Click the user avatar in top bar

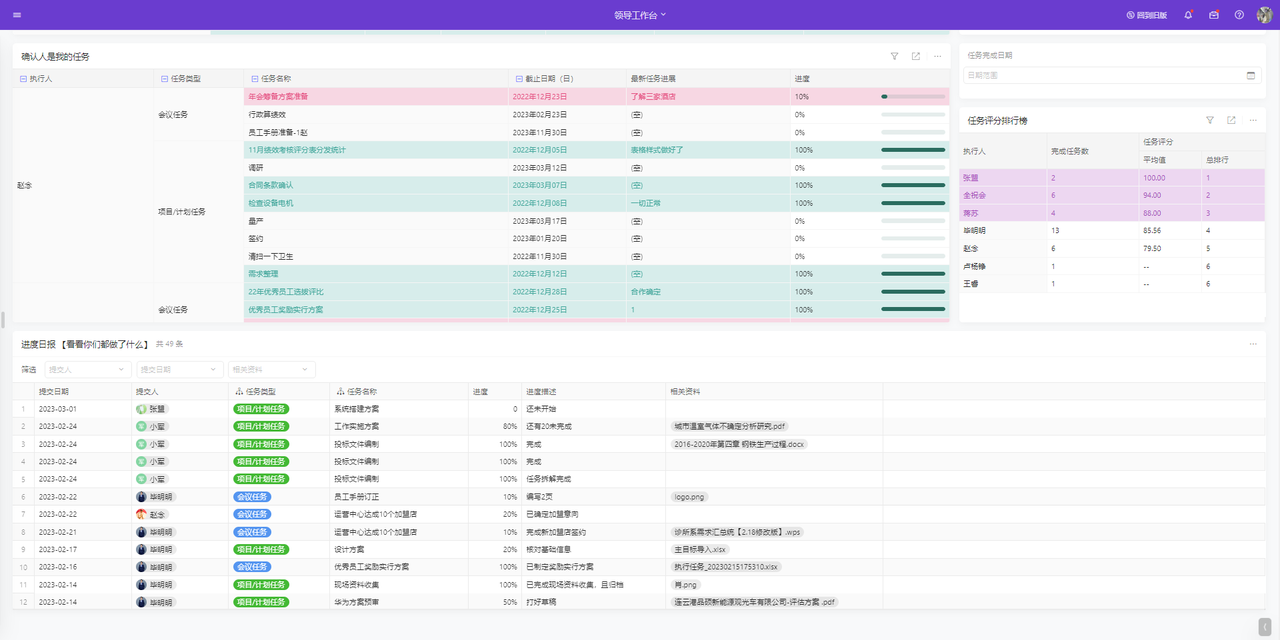(1264, 15)
